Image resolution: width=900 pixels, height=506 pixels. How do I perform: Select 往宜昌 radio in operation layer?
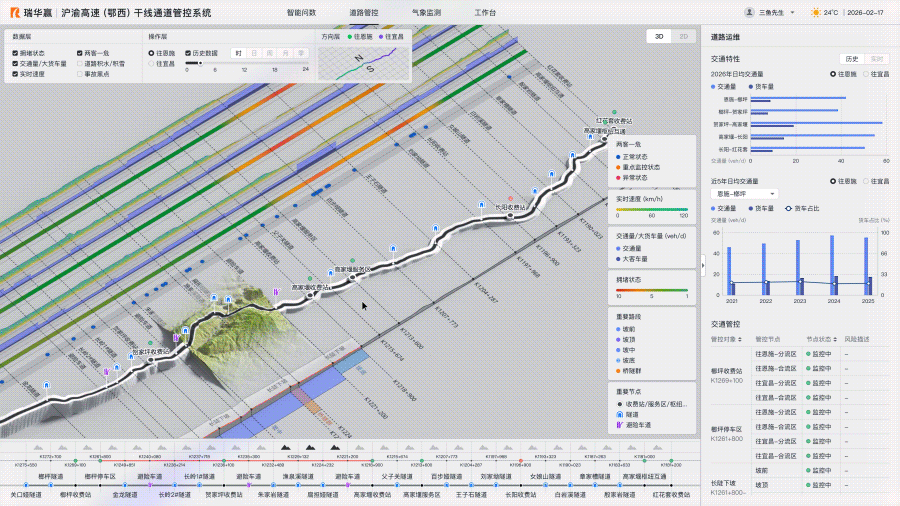[x=152, y=64]
